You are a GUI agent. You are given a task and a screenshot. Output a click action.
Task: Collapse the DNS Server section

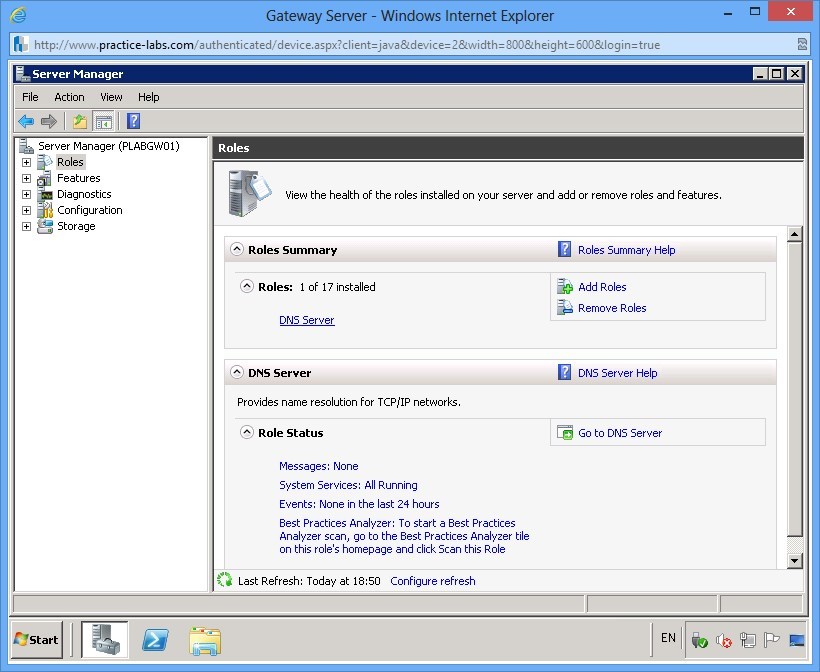237,372
